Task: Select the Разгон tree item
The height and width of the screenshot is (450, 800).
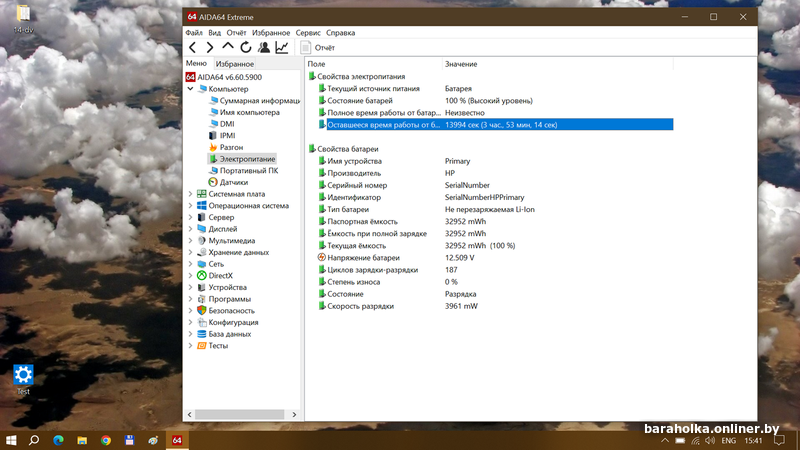Action: (231, 147)
